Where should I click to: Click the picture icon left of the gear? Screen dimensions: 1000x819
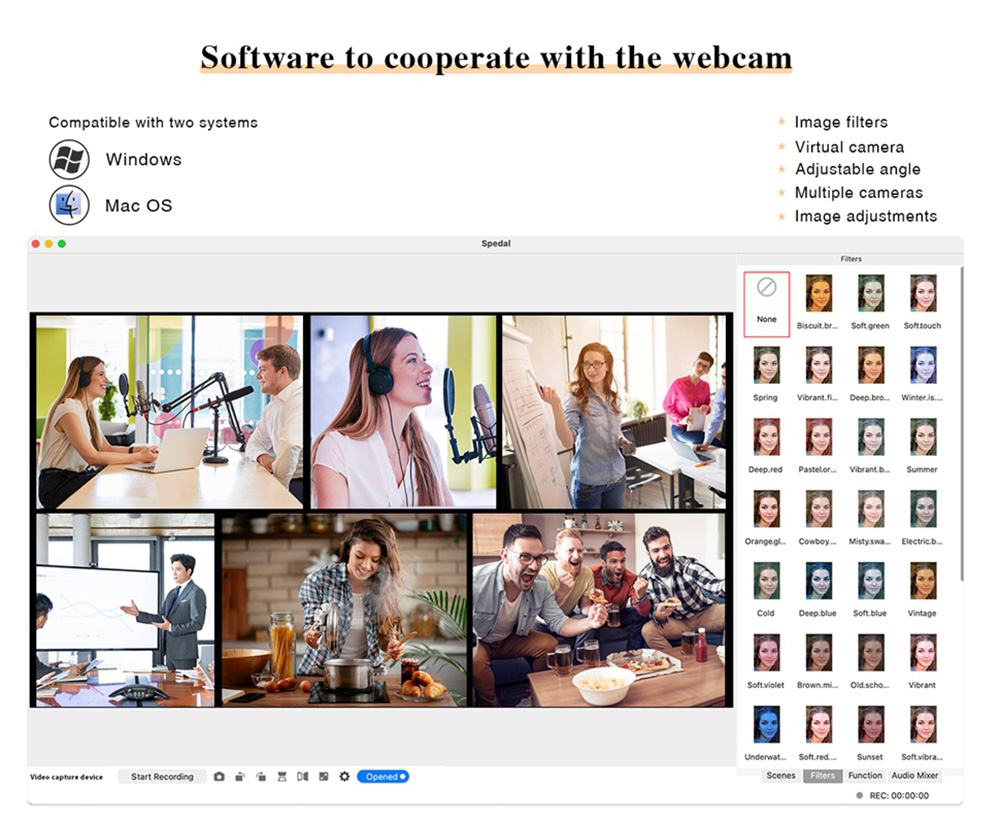[323, 777]
